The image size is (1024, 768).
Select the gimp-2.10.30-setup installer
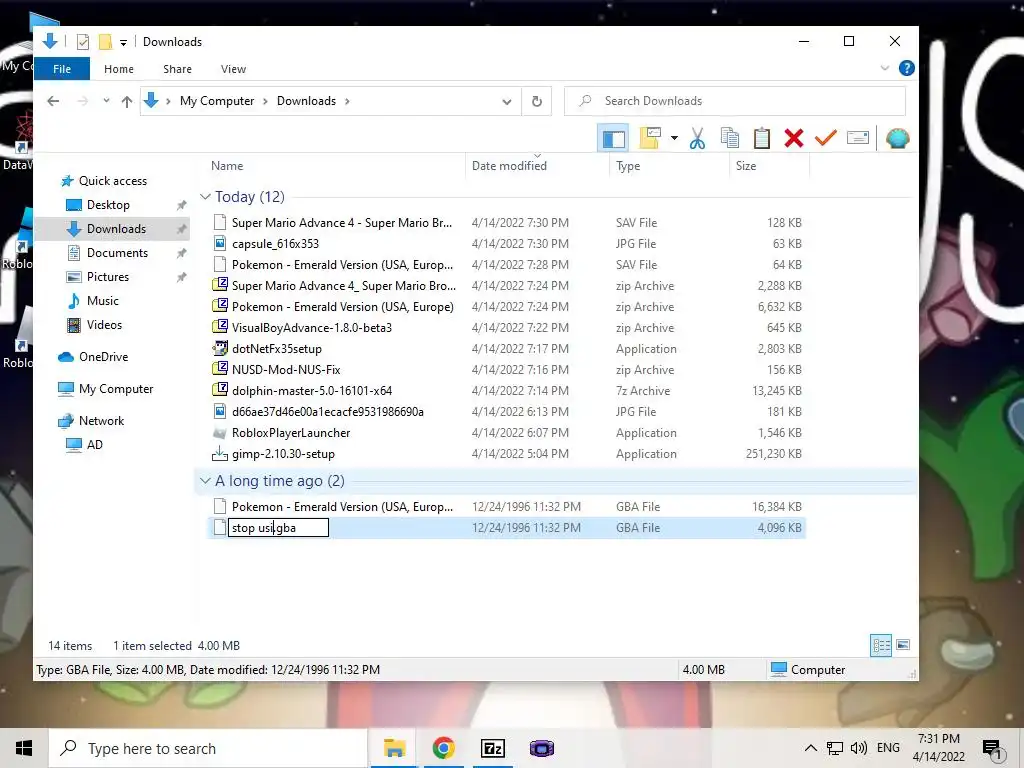[x=283, y=454]
